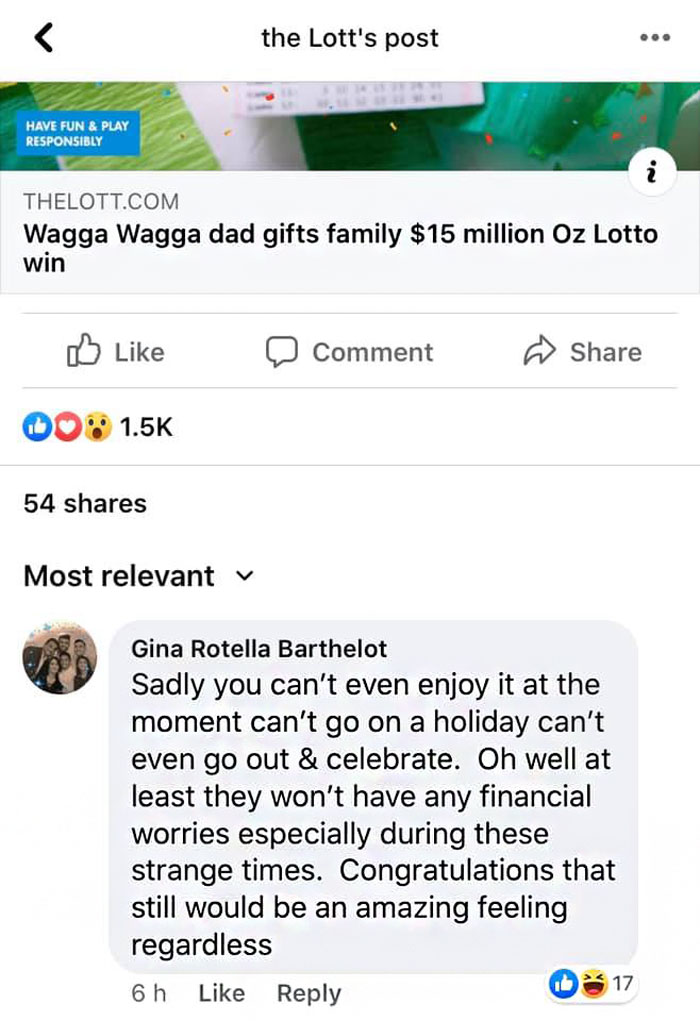
Task: Click Reply on Gina's comment
Action: (308, 993)
